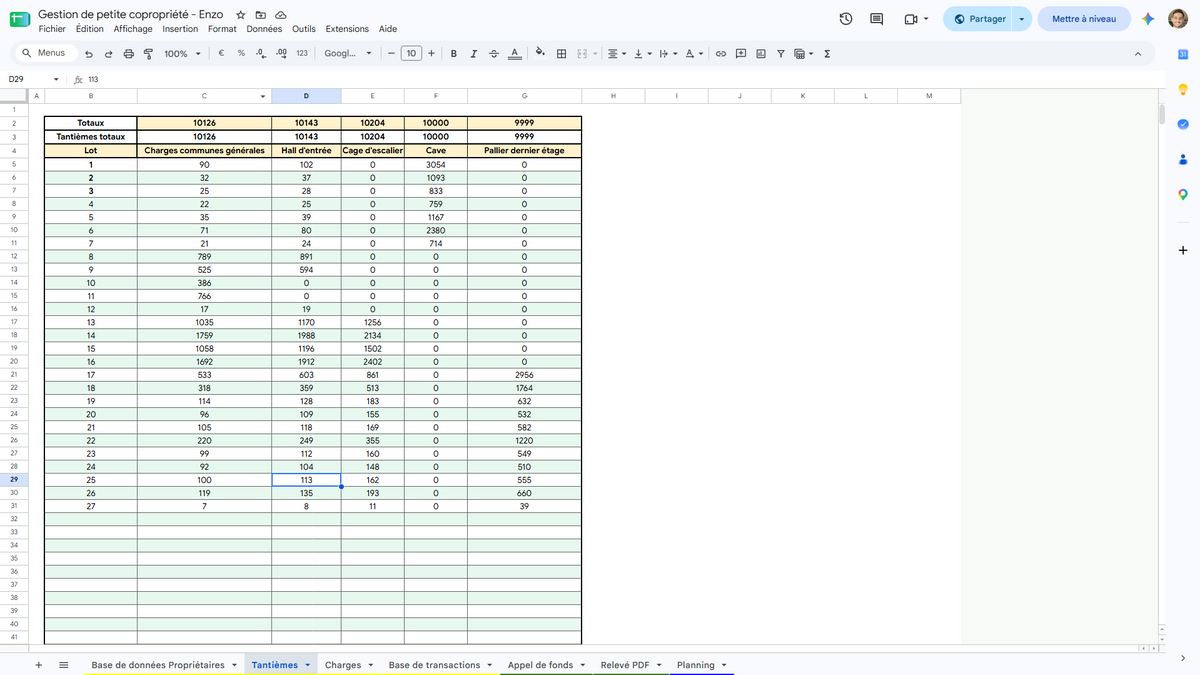Open the fill color bucket
The width and height of the screenshot is (1200, 675).
click(540, 54)
